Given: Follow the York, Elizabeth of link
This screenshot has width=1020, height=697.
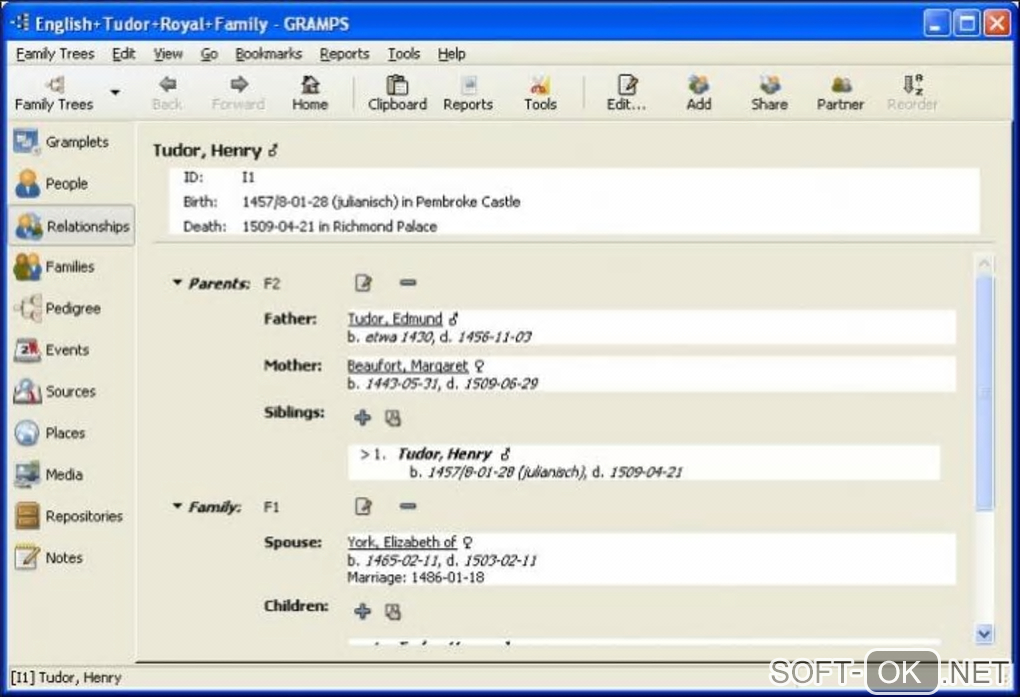Looking at the screenshot, I should coord(402,542).
